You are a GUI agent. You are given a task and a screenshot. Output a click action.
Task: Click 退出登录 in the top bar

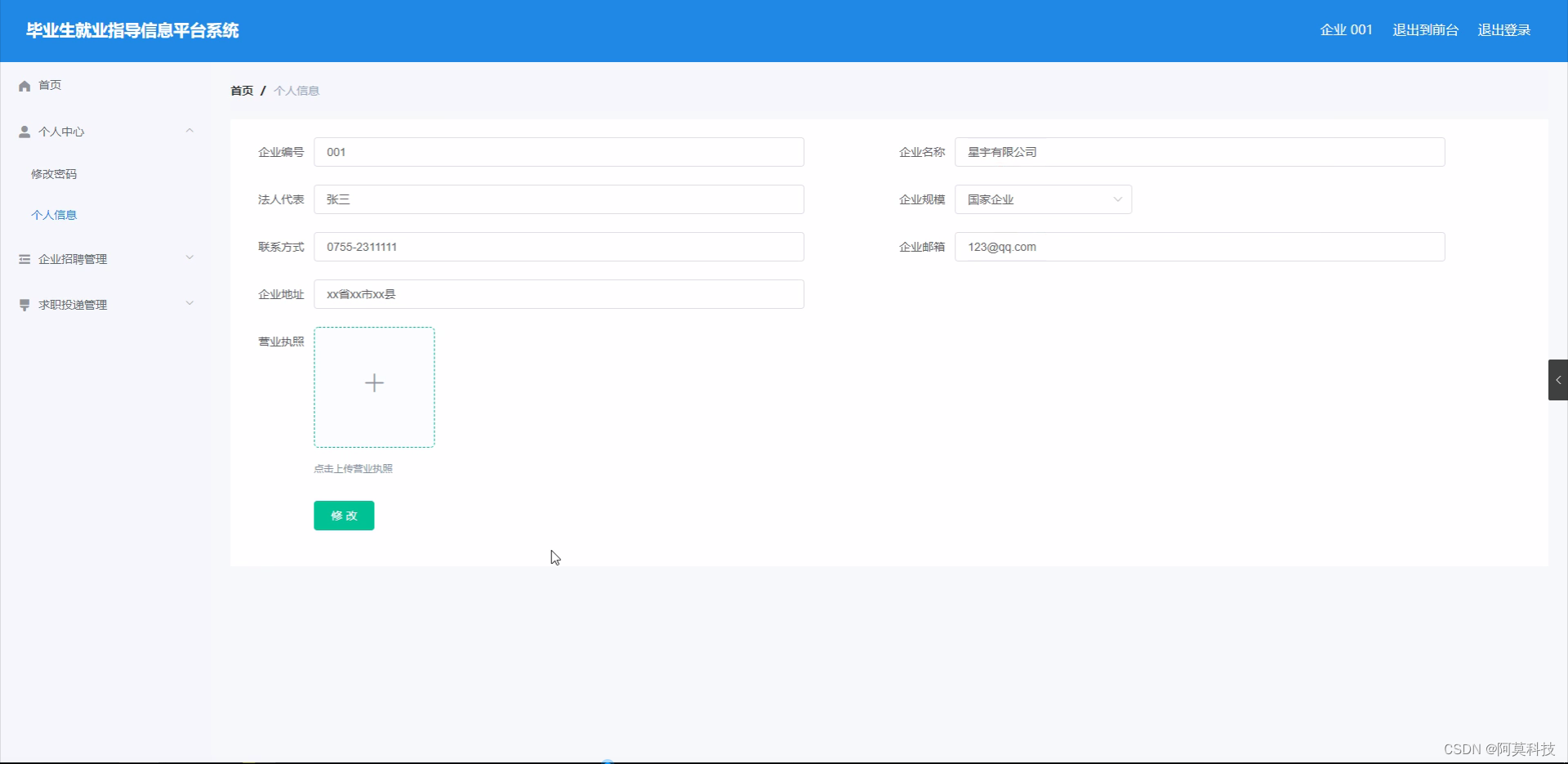tap(1503, 29)
